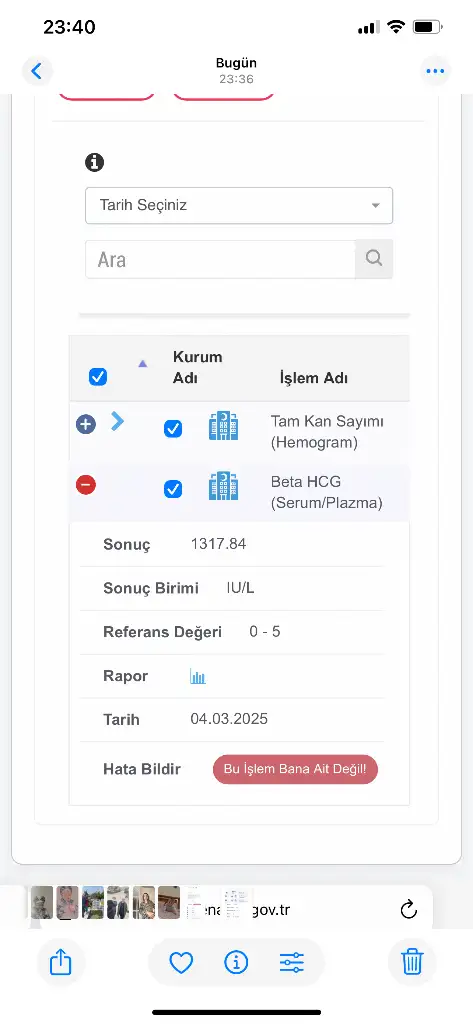Image resolution: width=473 pixels, height=1024 pixels.
Task: Click Bu İşlem Bana Ait Değil! button
Action: point(295,769)
